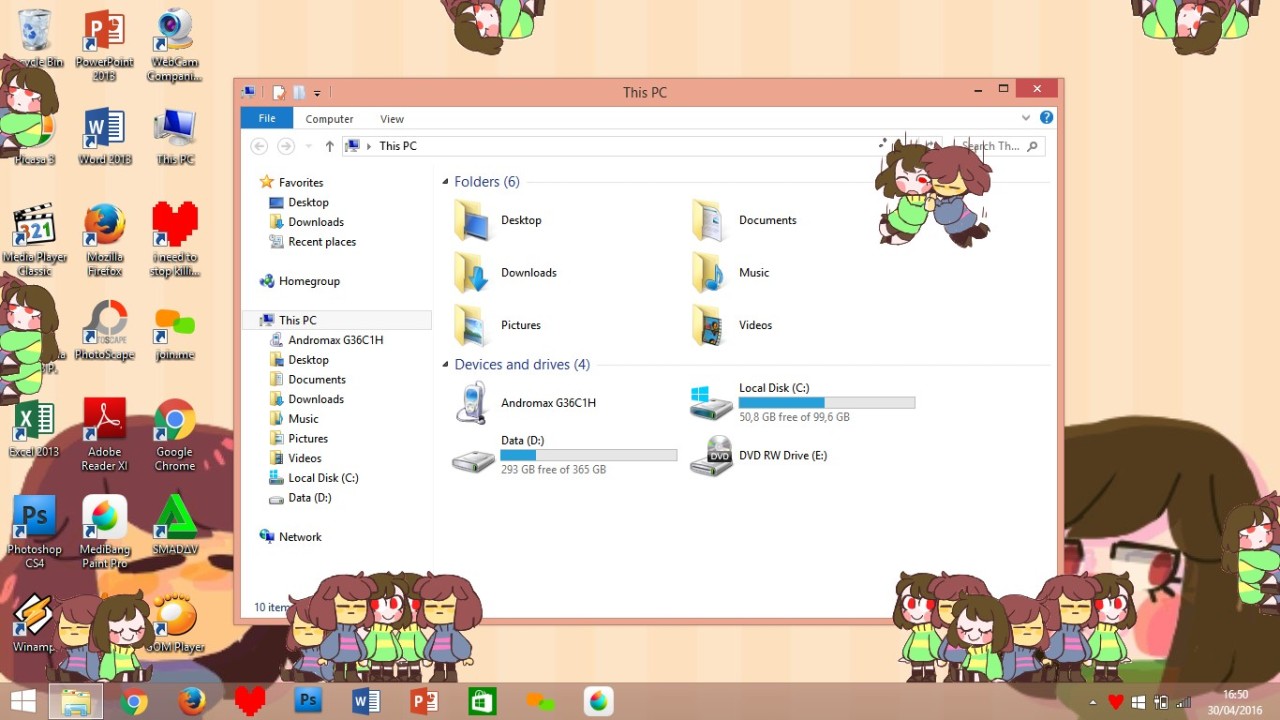Screen dimensions: 1280x720
Task: Open the Documents folder in Folders section
Action: [743, 220]
